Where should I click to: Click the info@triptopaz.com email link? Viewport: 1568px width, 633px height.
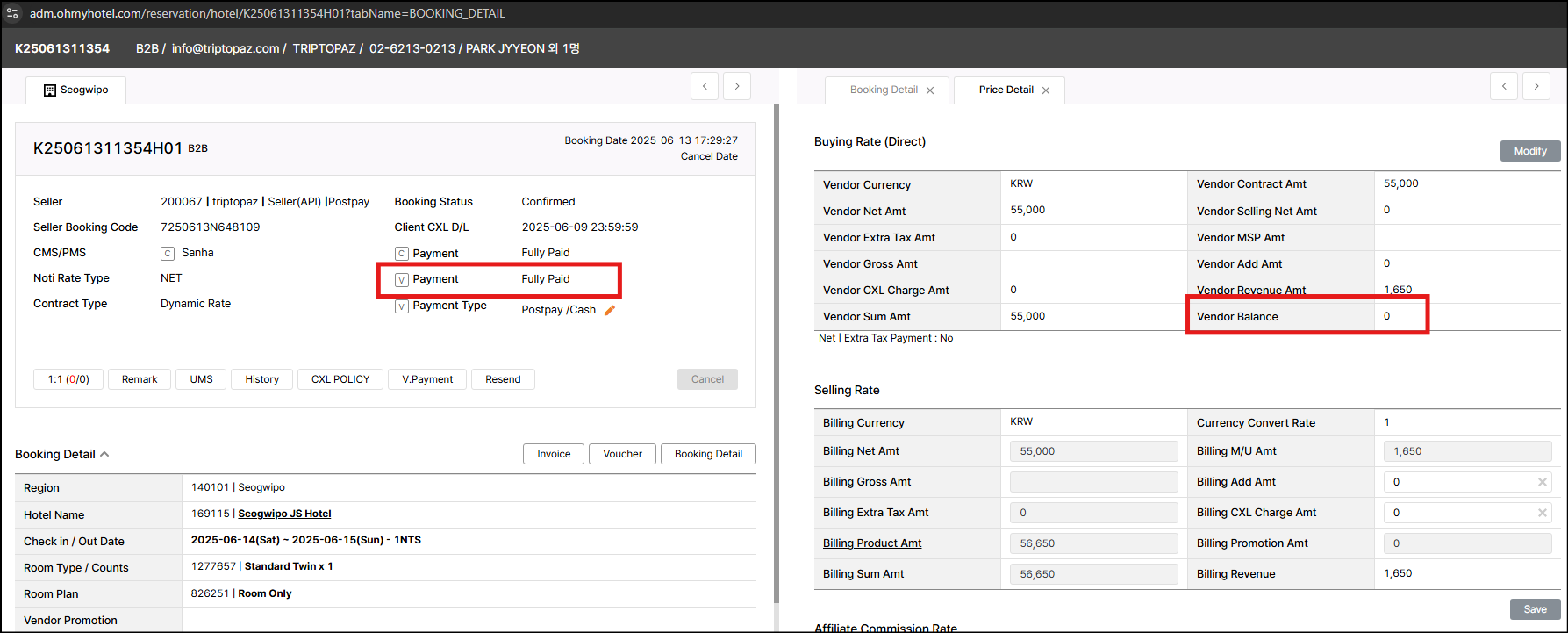tap(226, 48)
